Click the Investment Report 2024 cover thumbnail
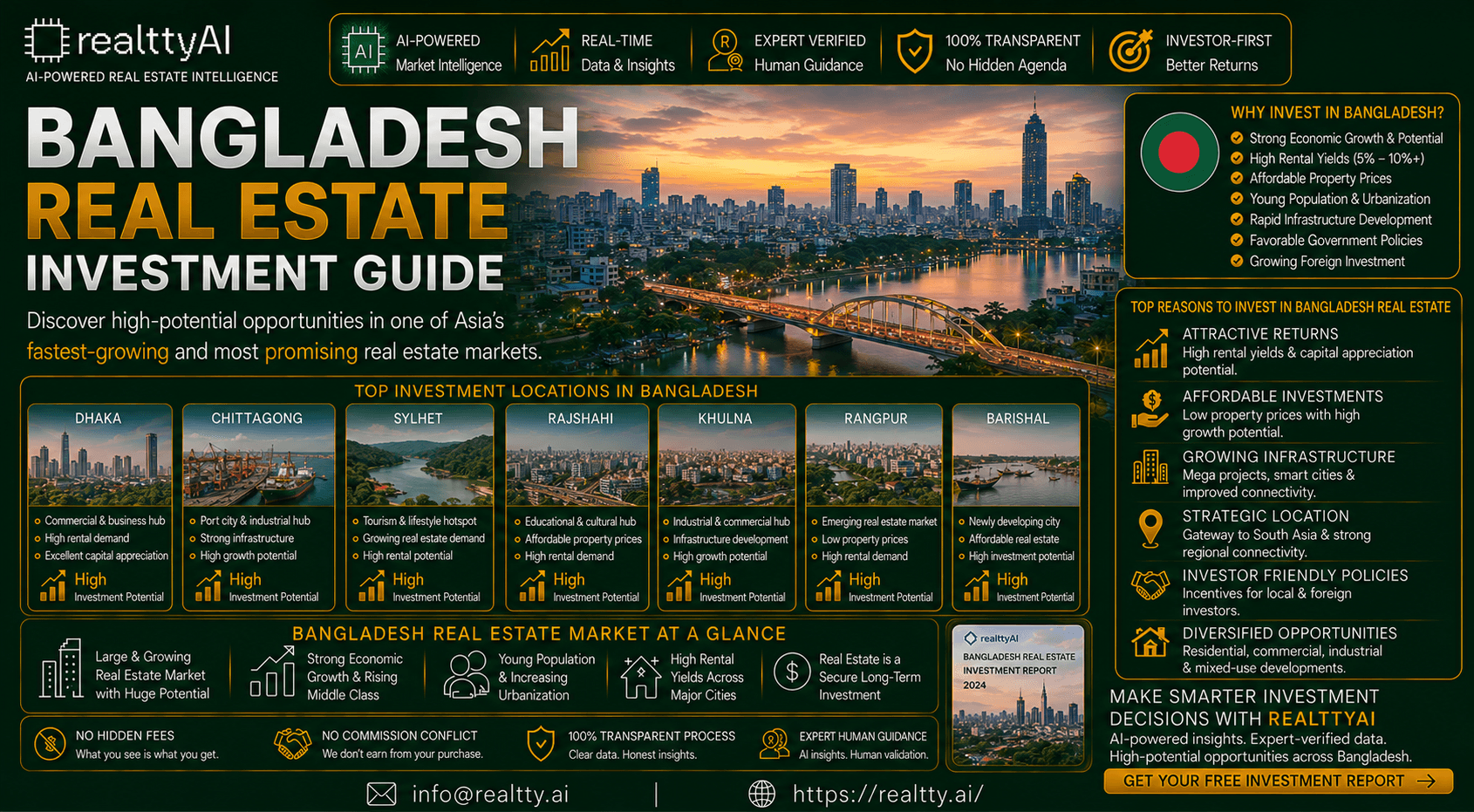1474x812 pixels. 1018,695
